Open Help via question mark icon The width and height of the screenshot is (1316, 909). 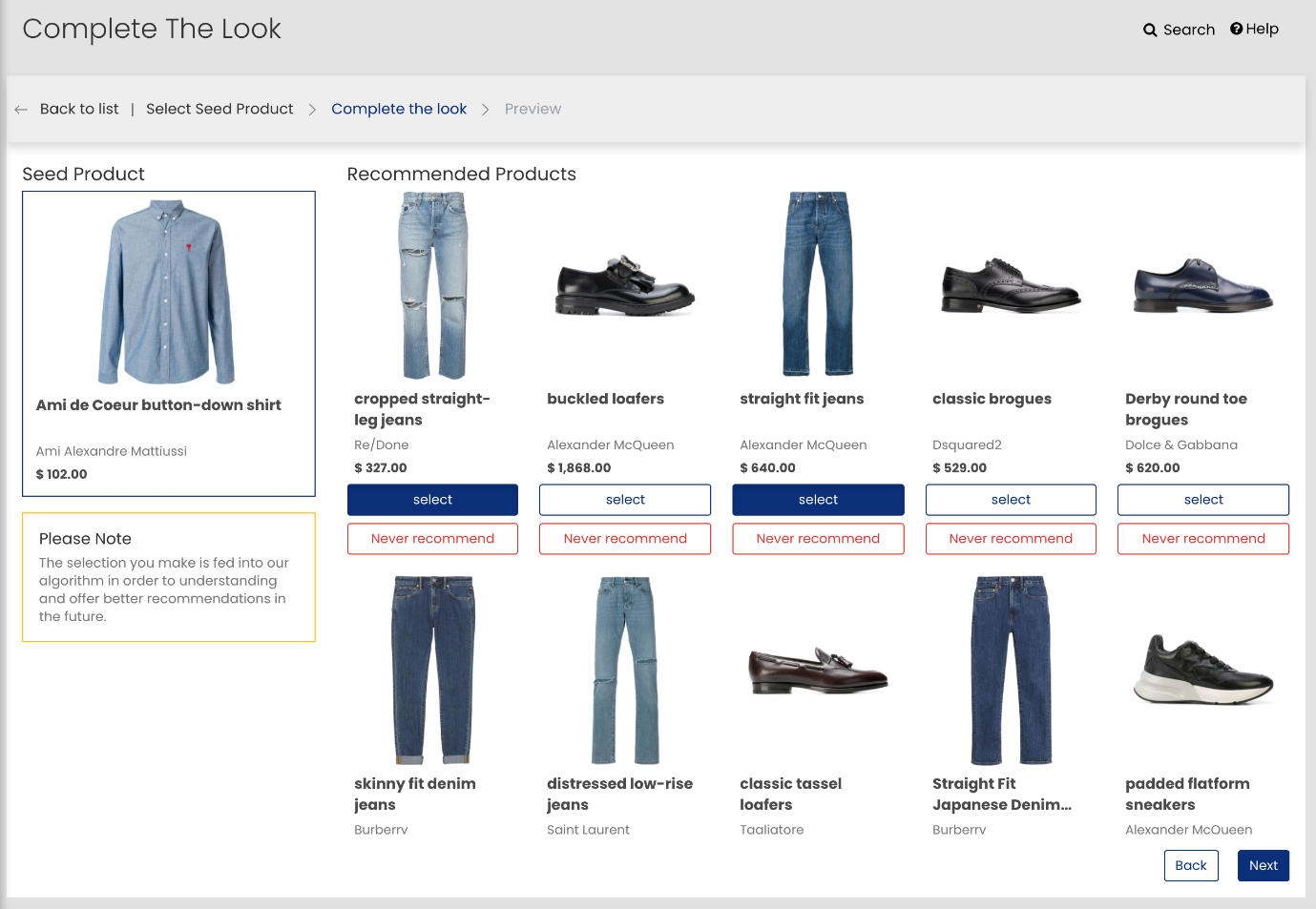(x=1237, y=29)
